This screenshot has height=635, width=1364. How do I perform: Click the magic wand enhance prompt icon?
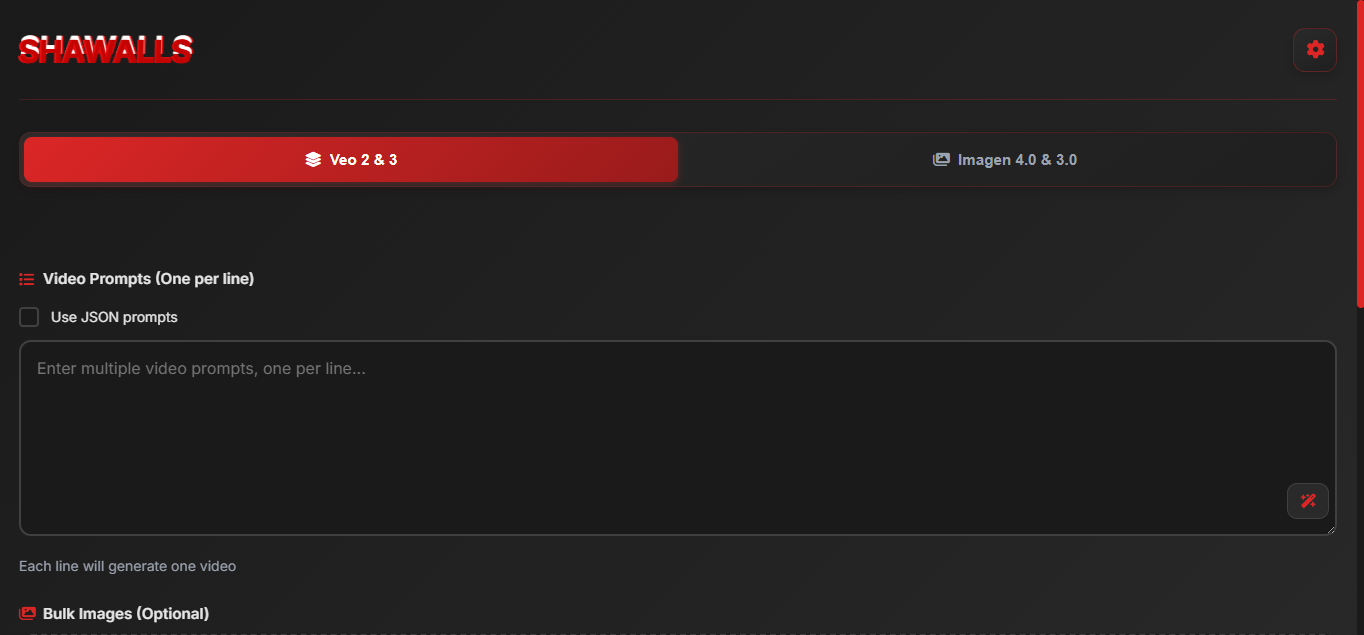coord(1308,501)
